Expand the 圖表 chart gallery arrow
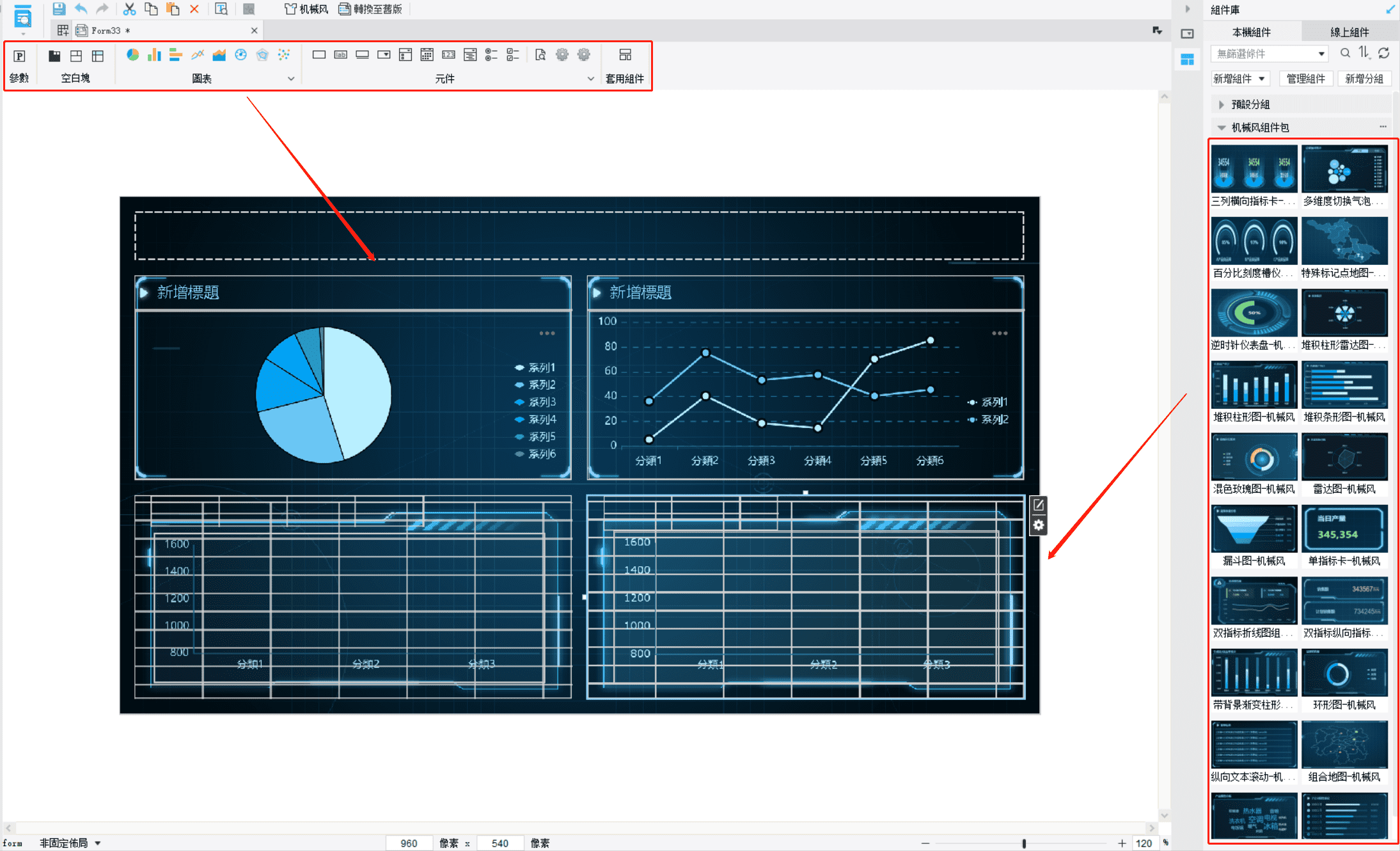The image size is (1400, 851). (291, 79)
